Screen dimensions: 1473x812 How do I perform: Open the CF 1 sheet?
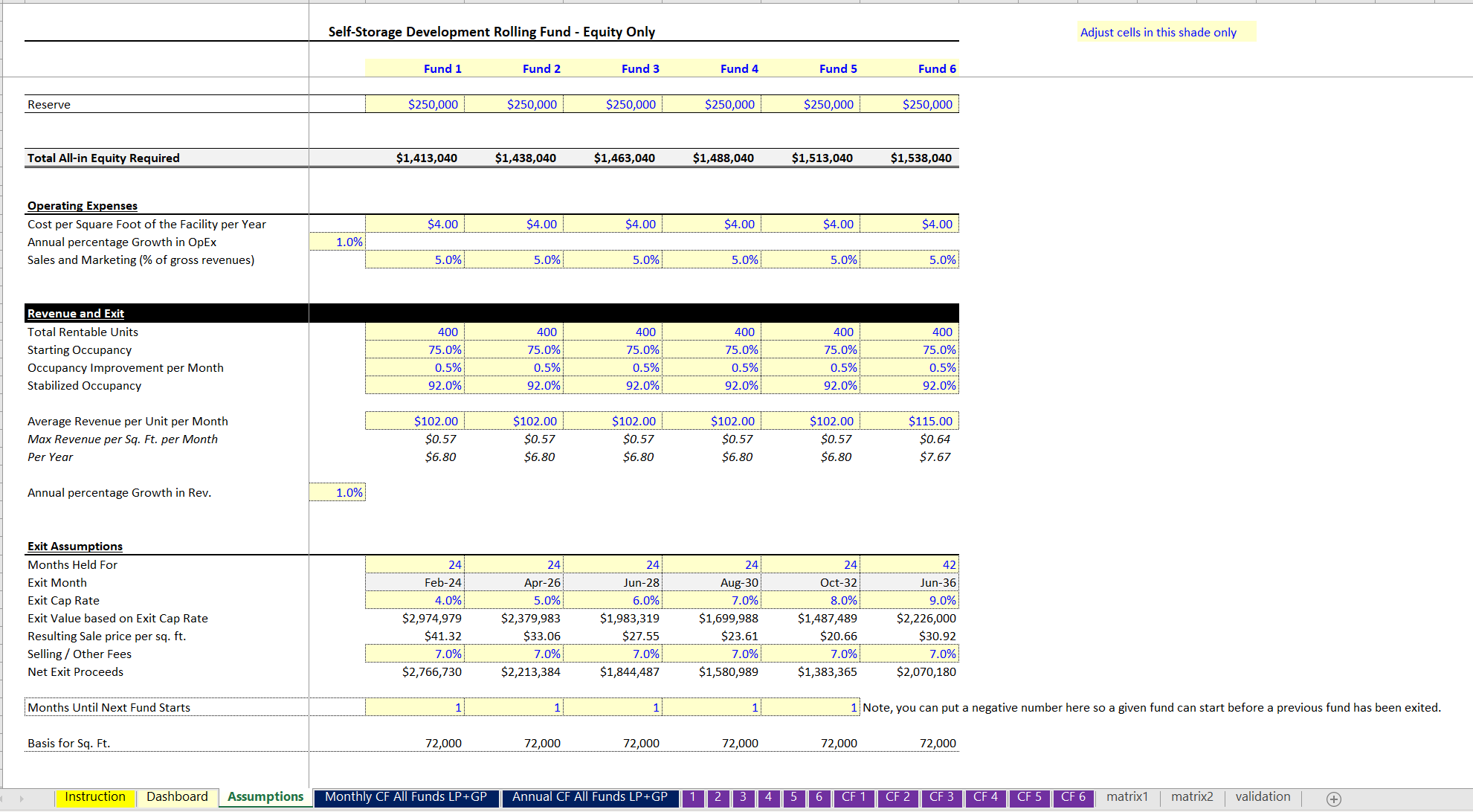(854, 797)
